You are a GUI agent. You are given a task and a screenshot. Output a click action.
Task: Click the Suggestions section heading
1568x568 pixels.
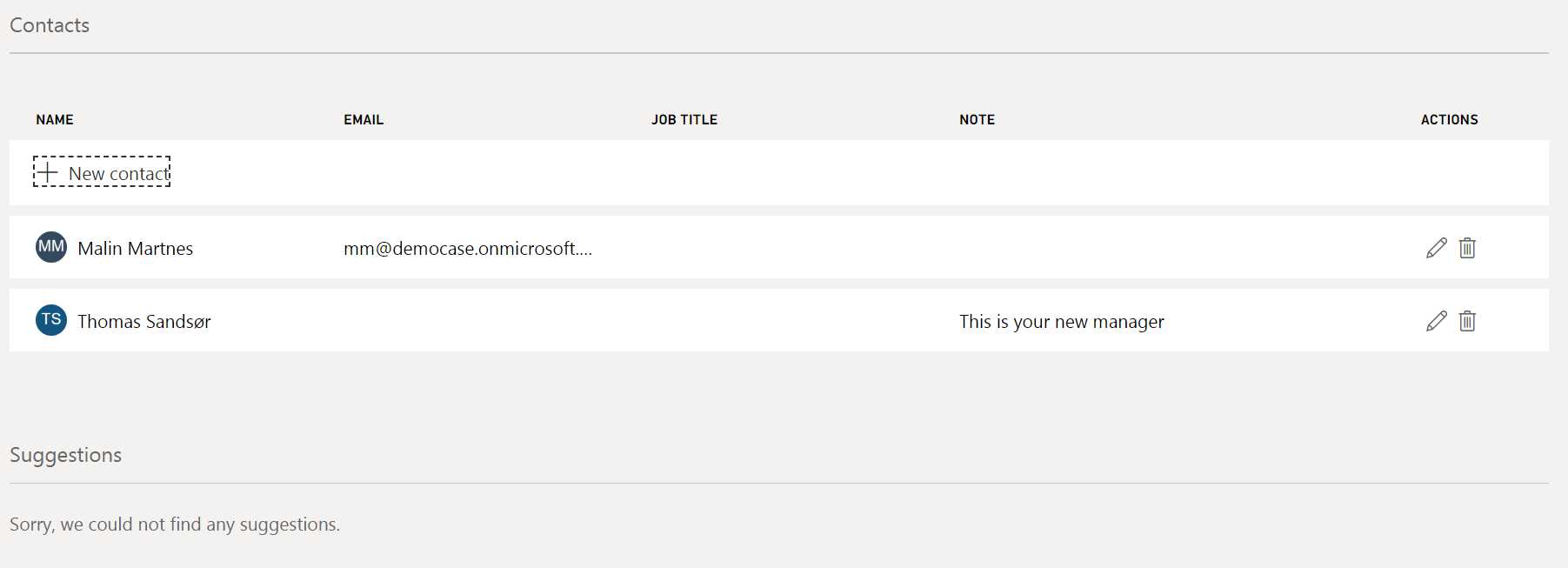pos(65,455)
